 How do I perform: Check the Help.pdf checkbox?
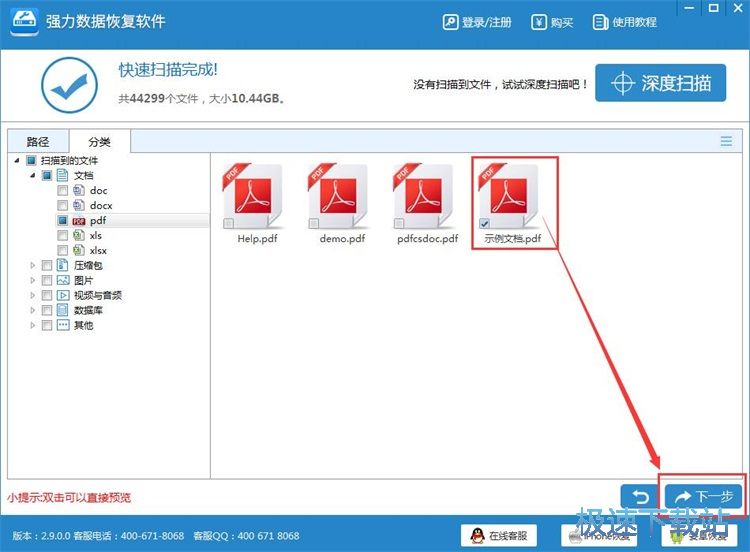click(x=229, y=223)
